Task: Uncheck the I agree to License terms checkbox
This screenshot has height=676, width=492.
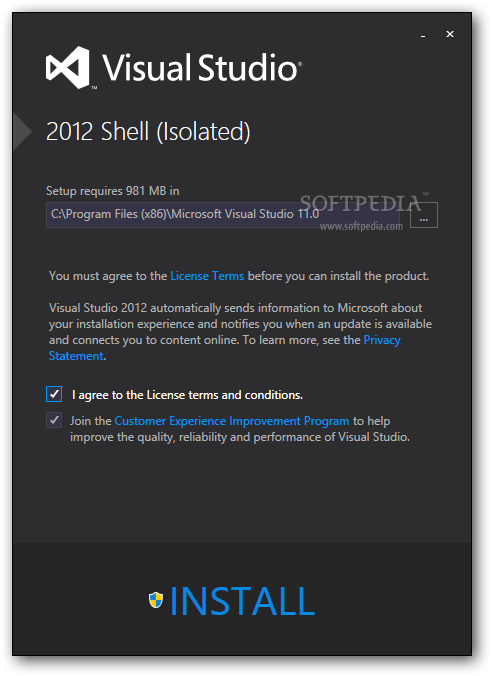Action: [54, 394]
